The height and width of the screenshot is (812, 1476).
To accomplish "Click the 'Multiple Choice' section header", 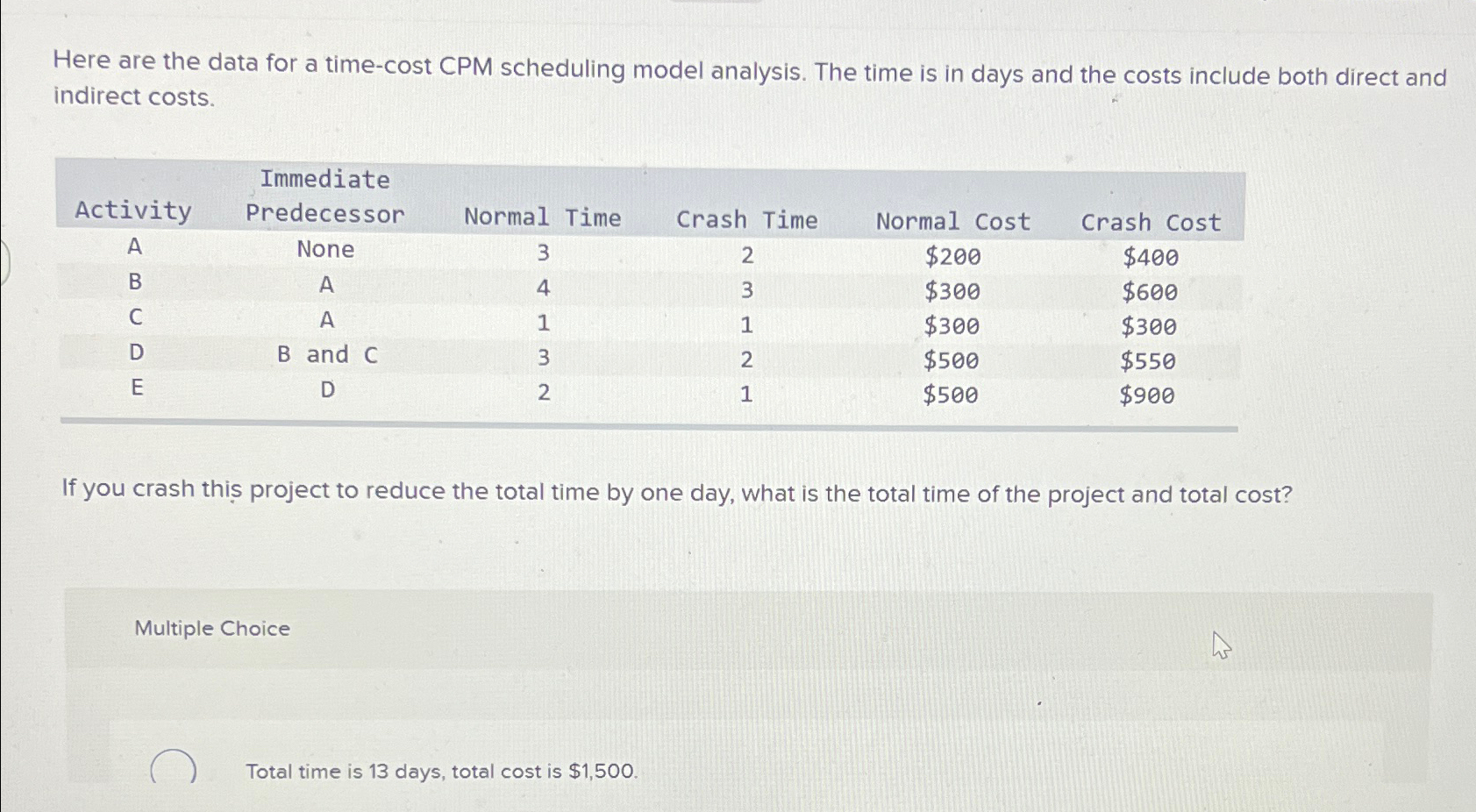I will tap(211, 628).
